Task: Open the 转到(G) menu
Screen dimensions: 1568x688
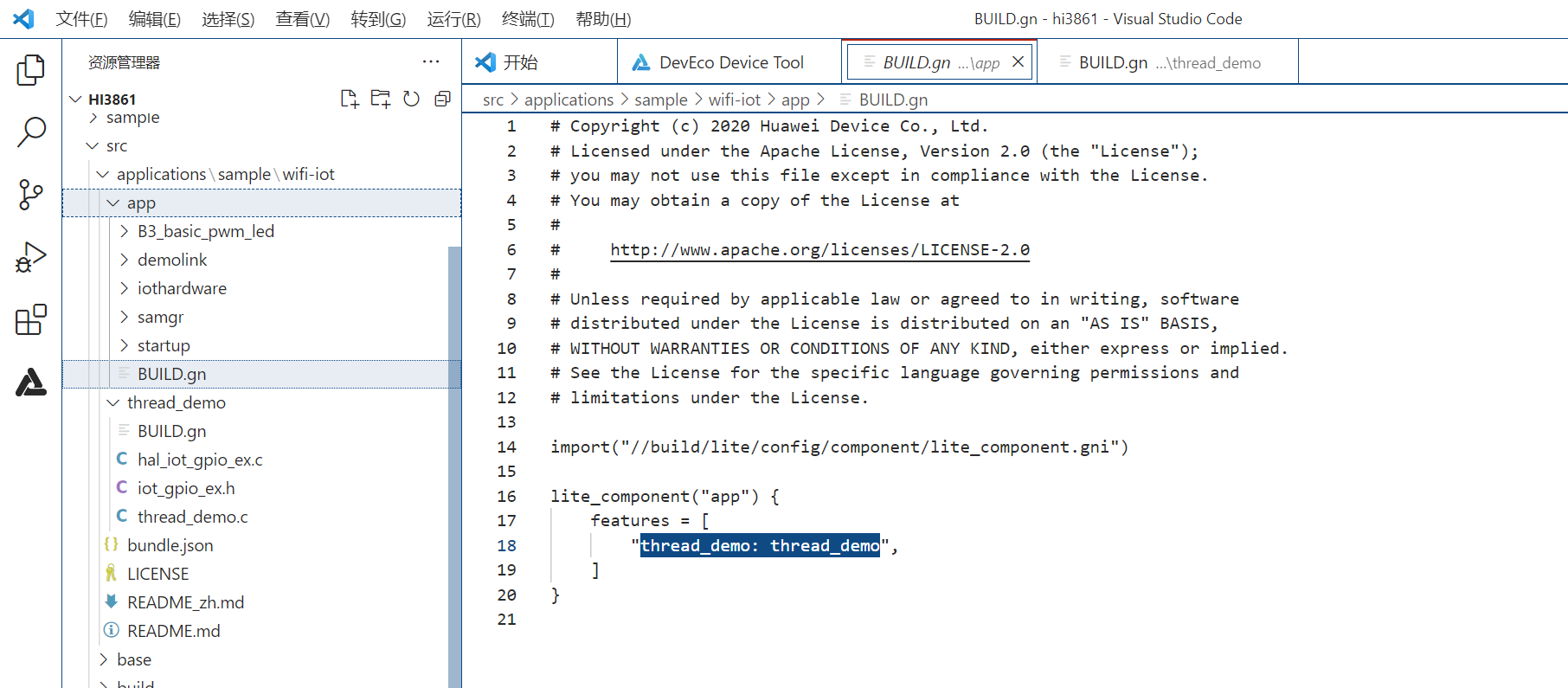Action: point(378,19)
